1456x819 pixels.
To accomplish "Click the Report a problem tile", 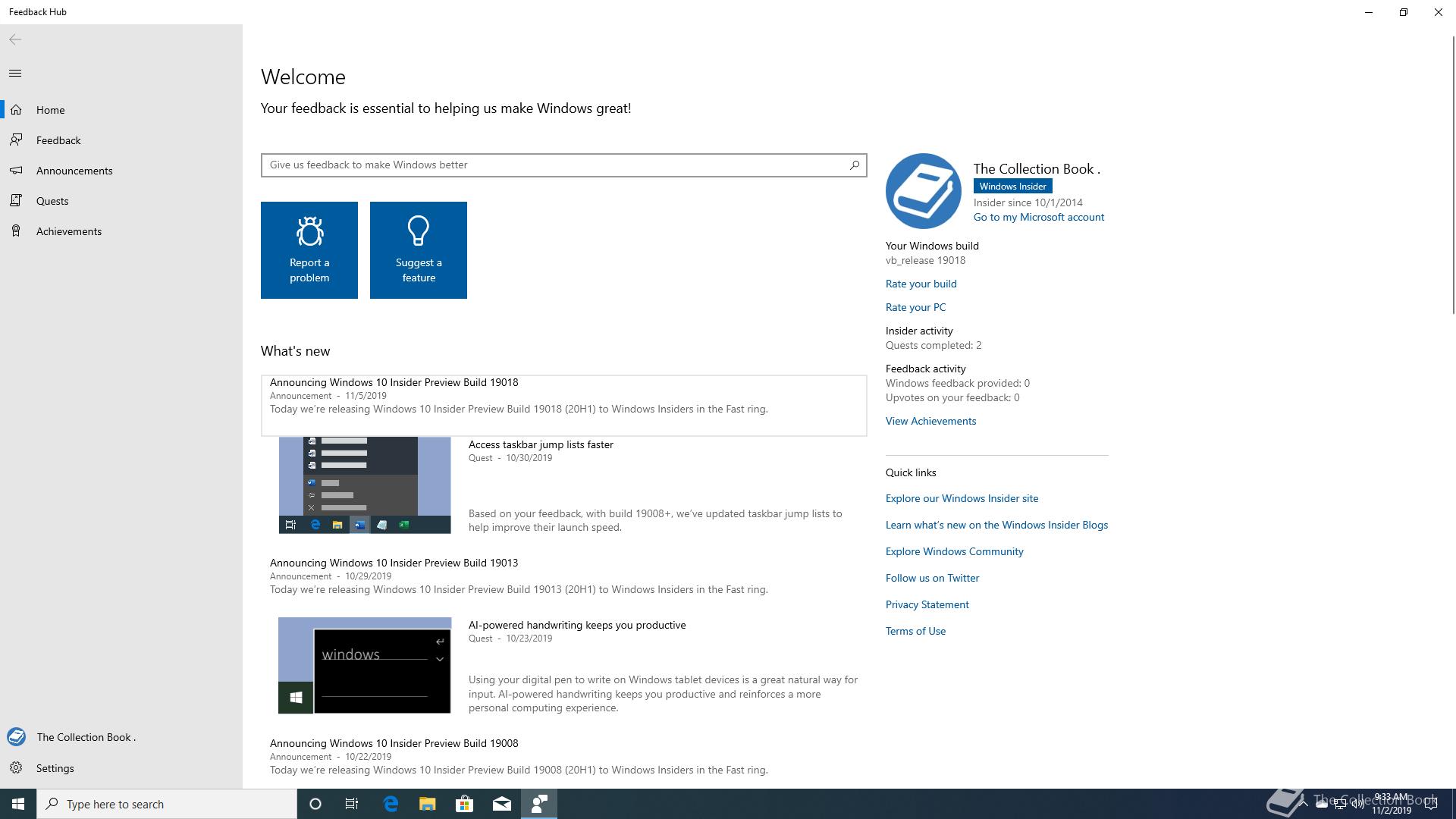I will 309,250.
